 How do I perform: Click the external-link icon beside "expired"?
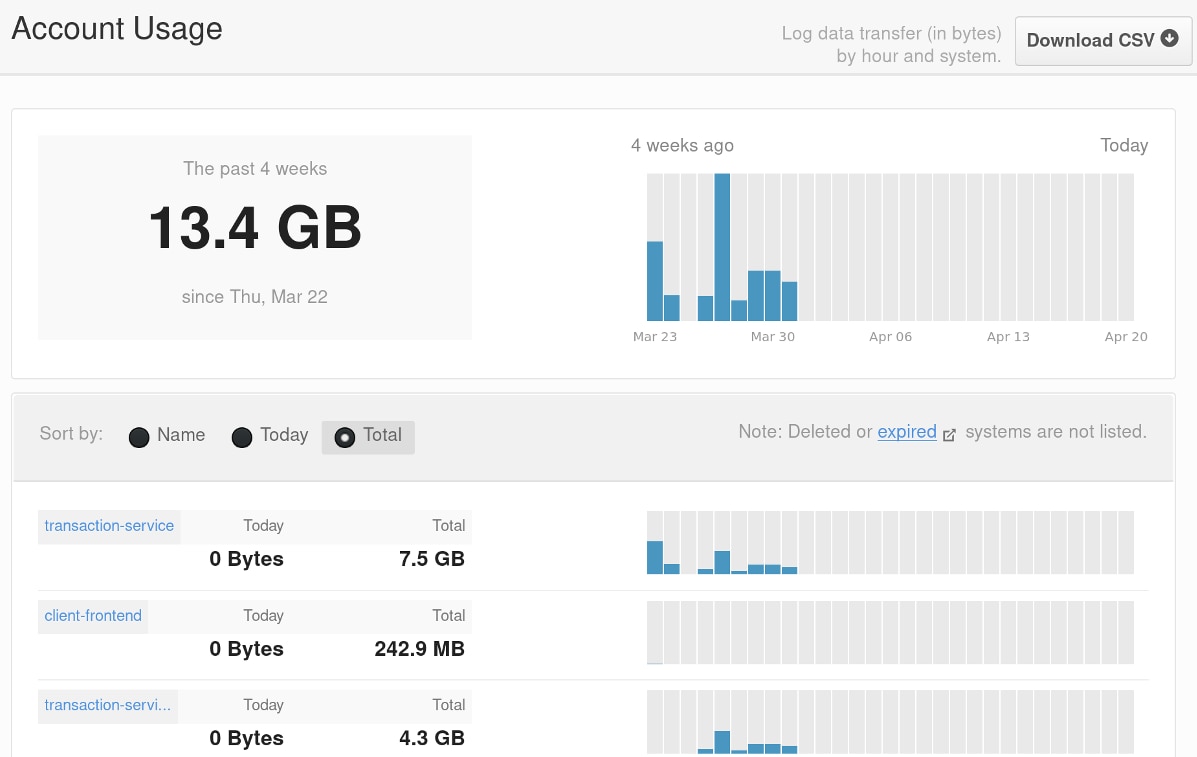pos(949,436)
